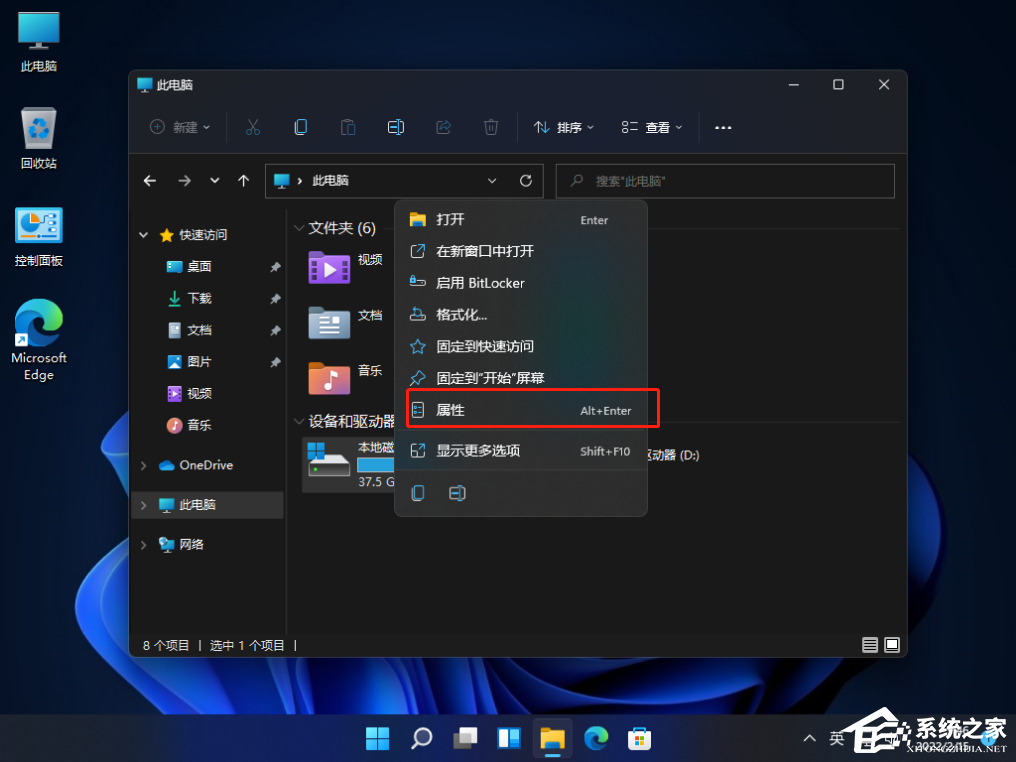This screenshot has width=1016, height=762.
Task: Open the three-dots See more menu
Action: click(723, 128)
